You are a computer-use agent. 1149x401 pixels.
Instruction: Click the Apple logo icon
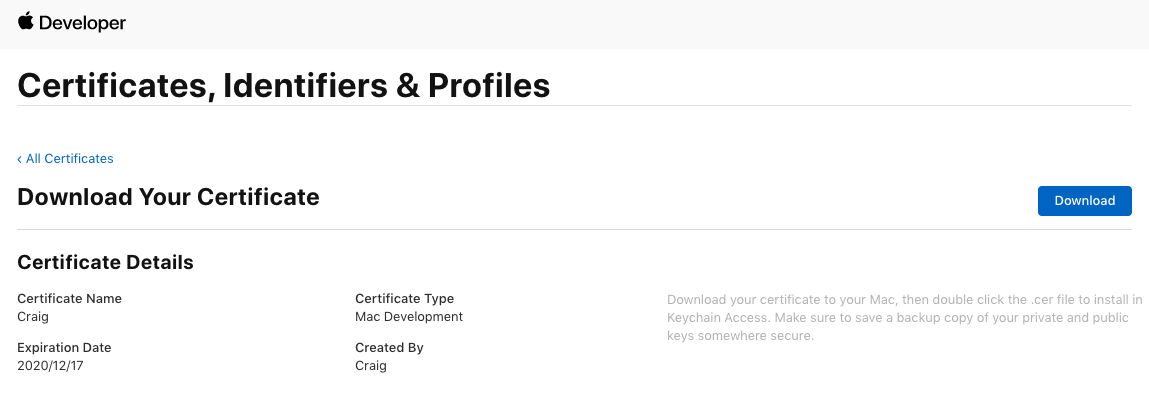[x=26, y=21]
